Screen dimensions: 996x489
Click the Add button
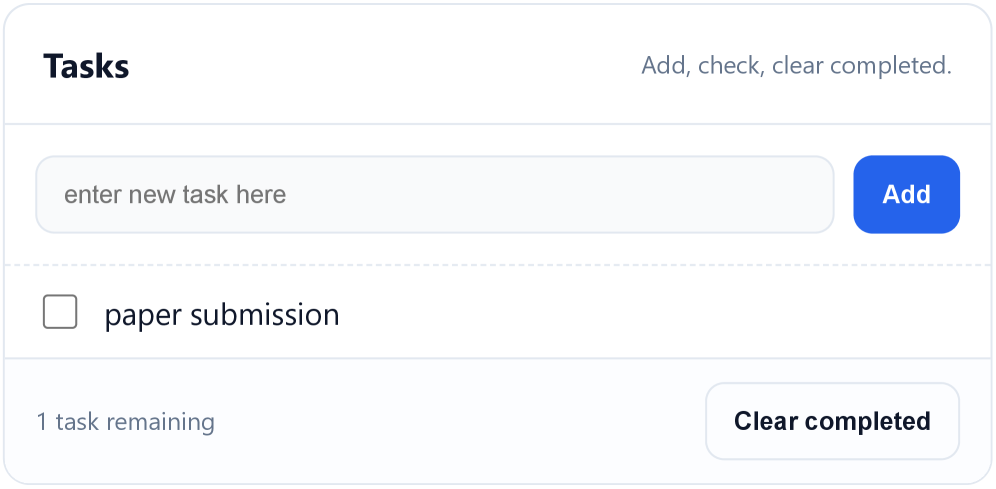click(906, 194)
